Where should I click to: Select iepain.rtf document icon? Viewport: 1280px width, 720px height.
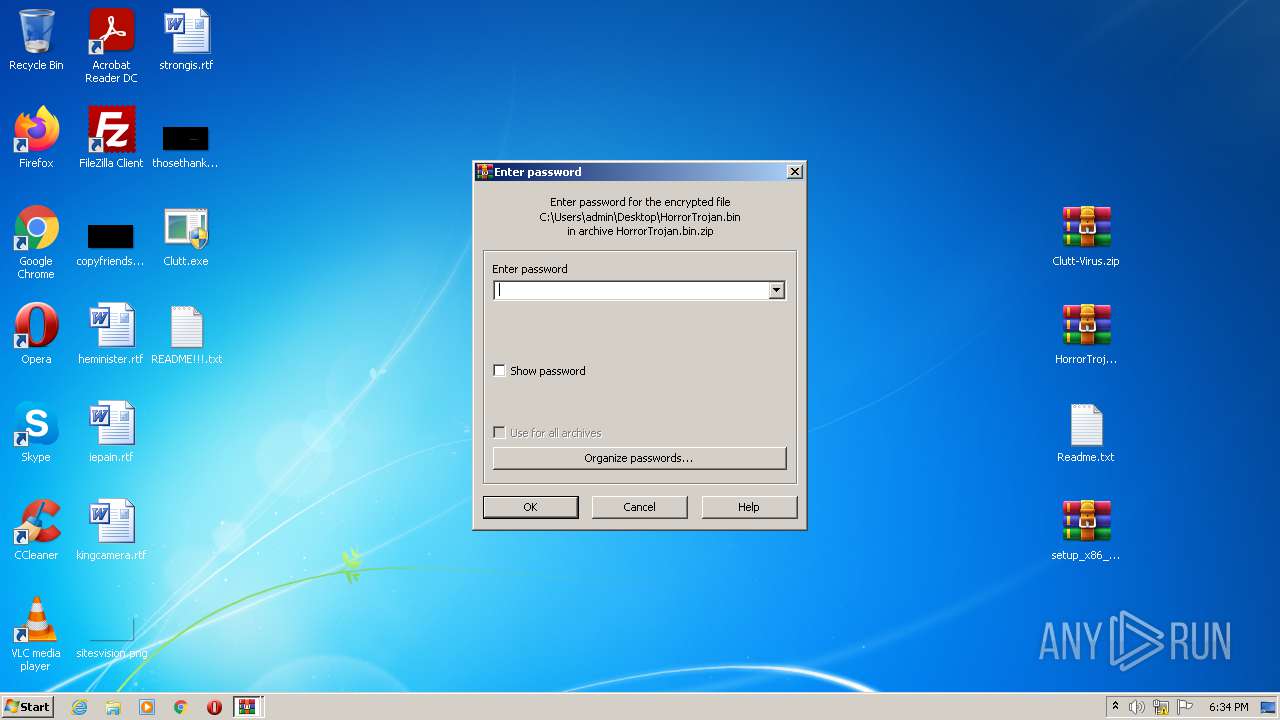(111, 432)
